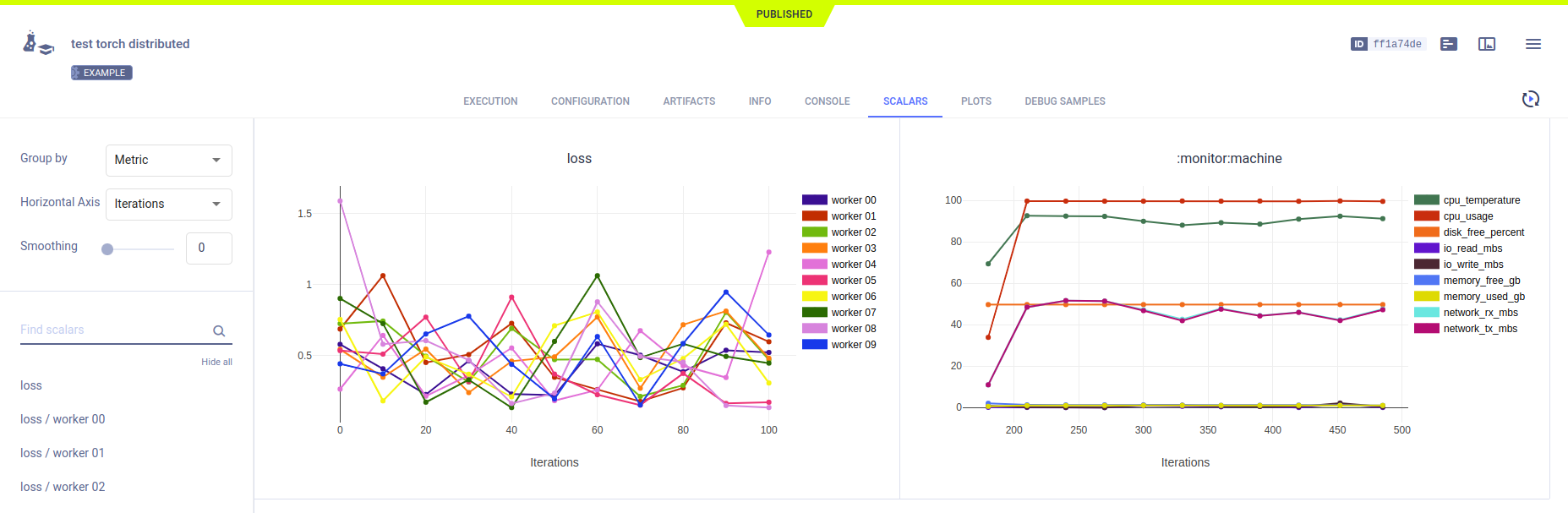Switch to the CONSOLE tab
The width and height of the screenshot is (1568, 513).
827,101
